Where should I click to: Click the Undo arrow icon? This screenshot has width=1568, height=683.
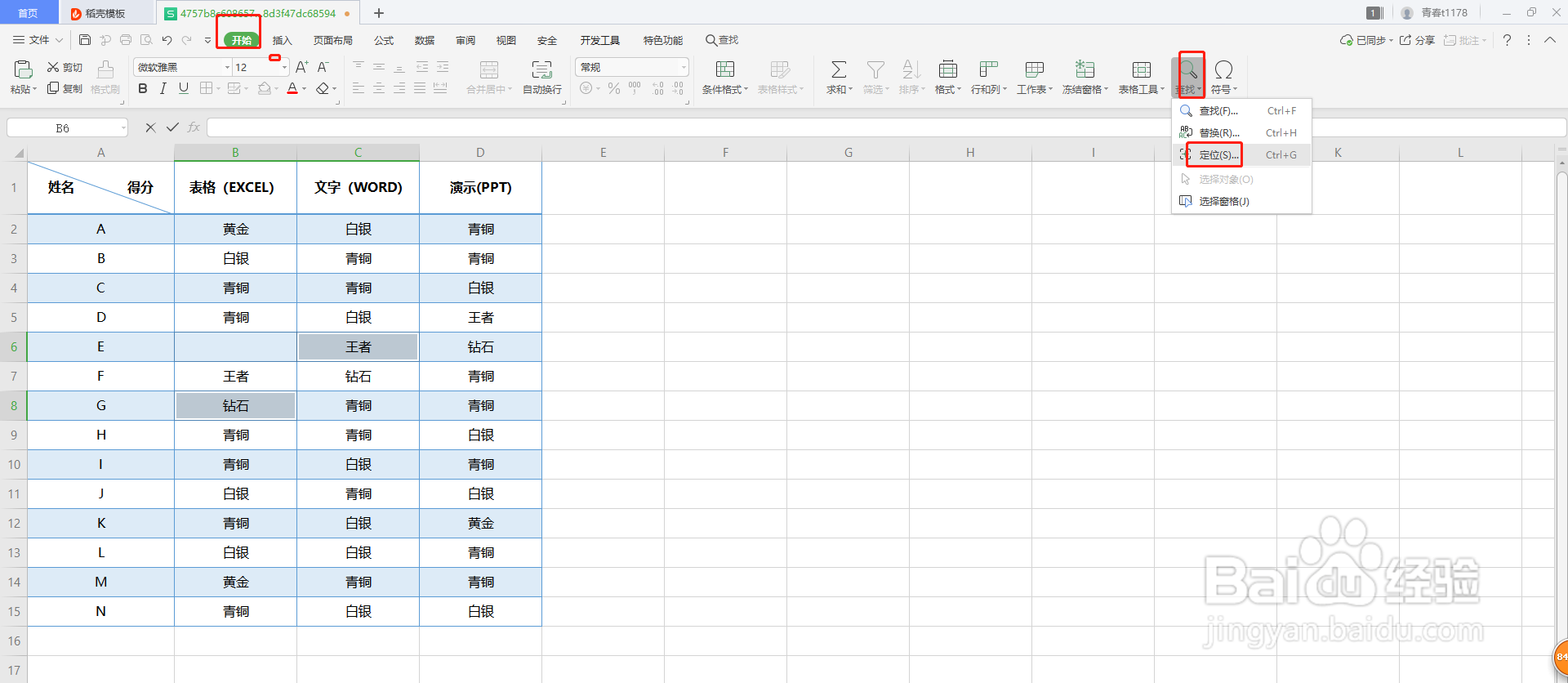pos(167,40)
